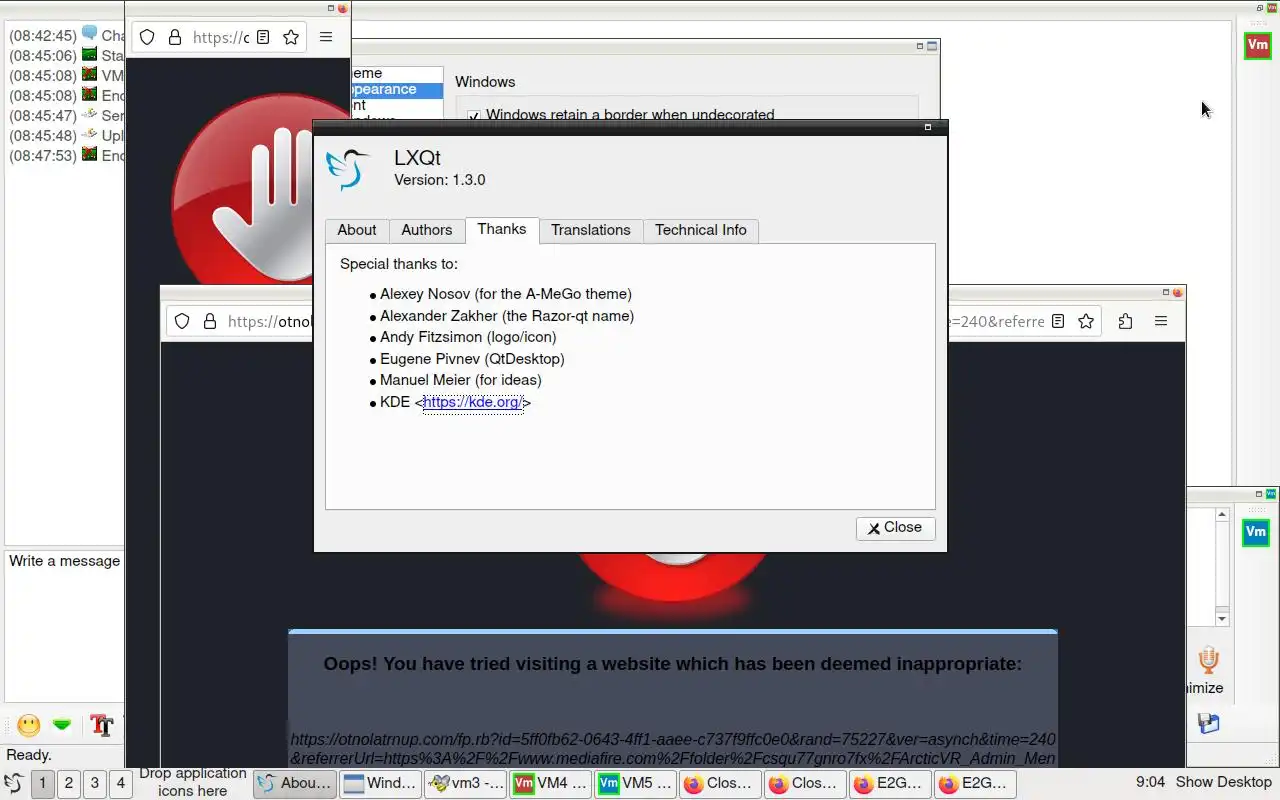The height and width of the screenshot is (800, 1280).
Task: Open the Authors tab
Action: pyautogui.click(x=426, y=230)
